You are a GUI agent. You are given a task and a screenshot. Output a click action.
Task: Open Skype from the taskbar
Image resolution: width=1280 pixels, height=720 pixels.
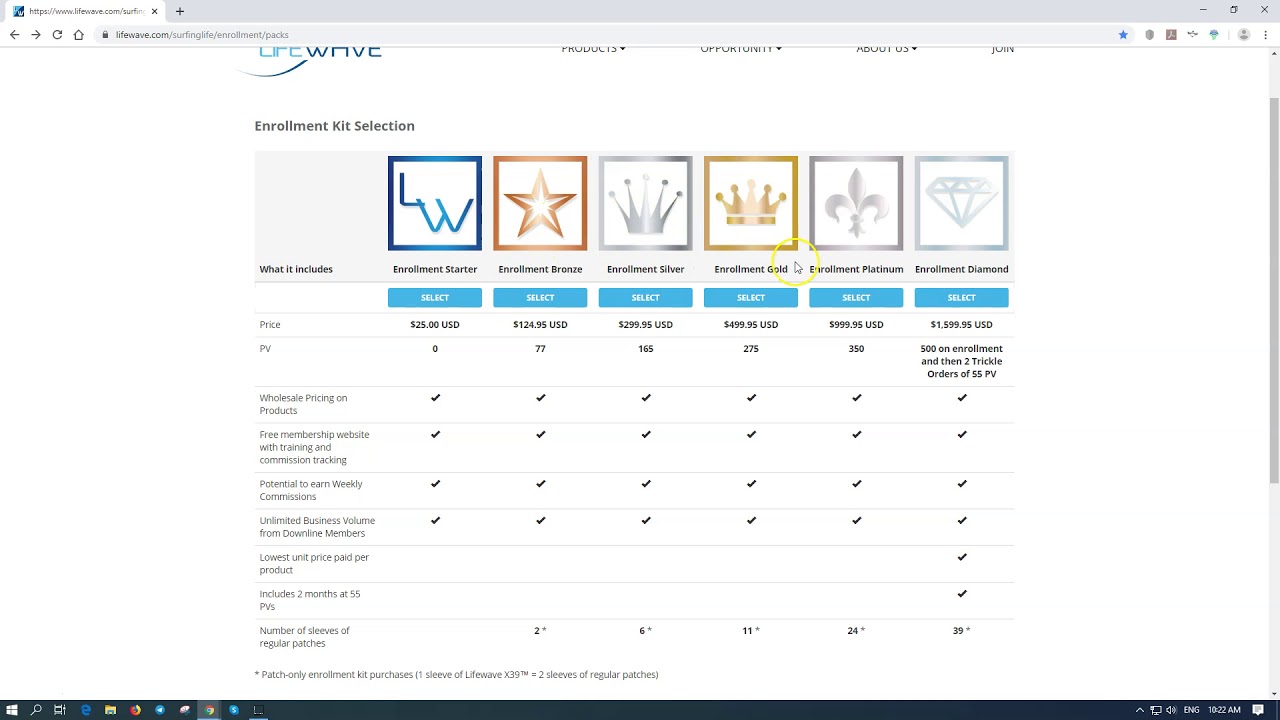click(234, 710)
